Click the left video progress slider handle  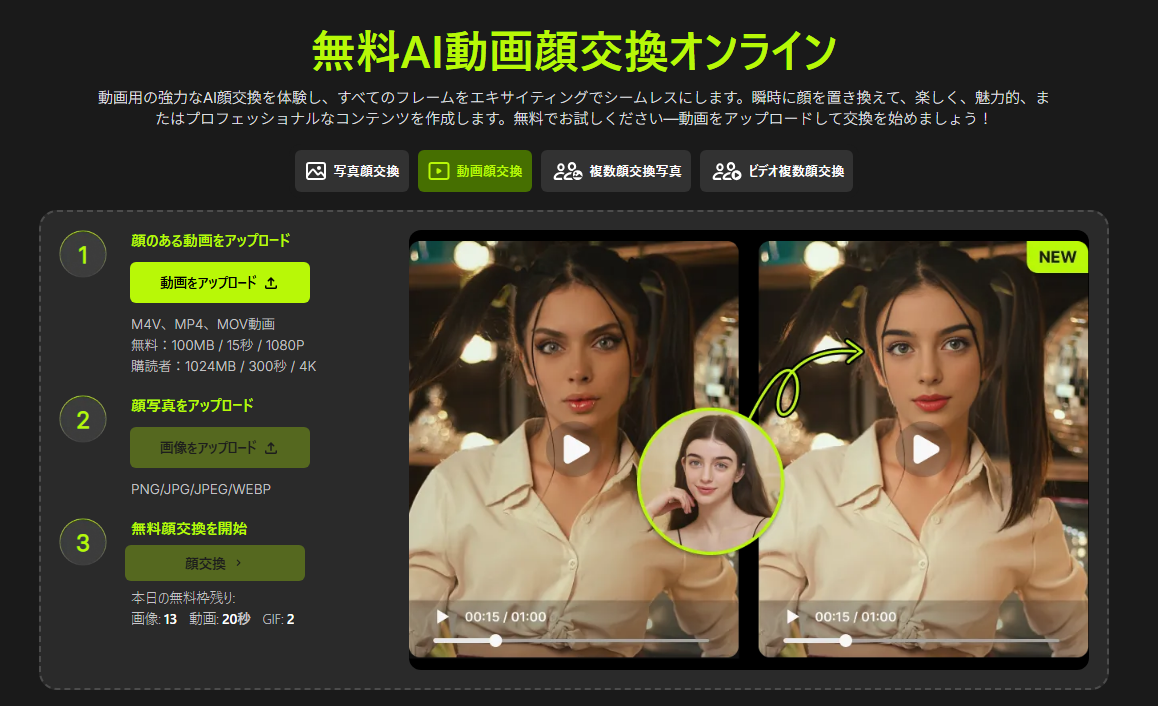tap(495, 640)
